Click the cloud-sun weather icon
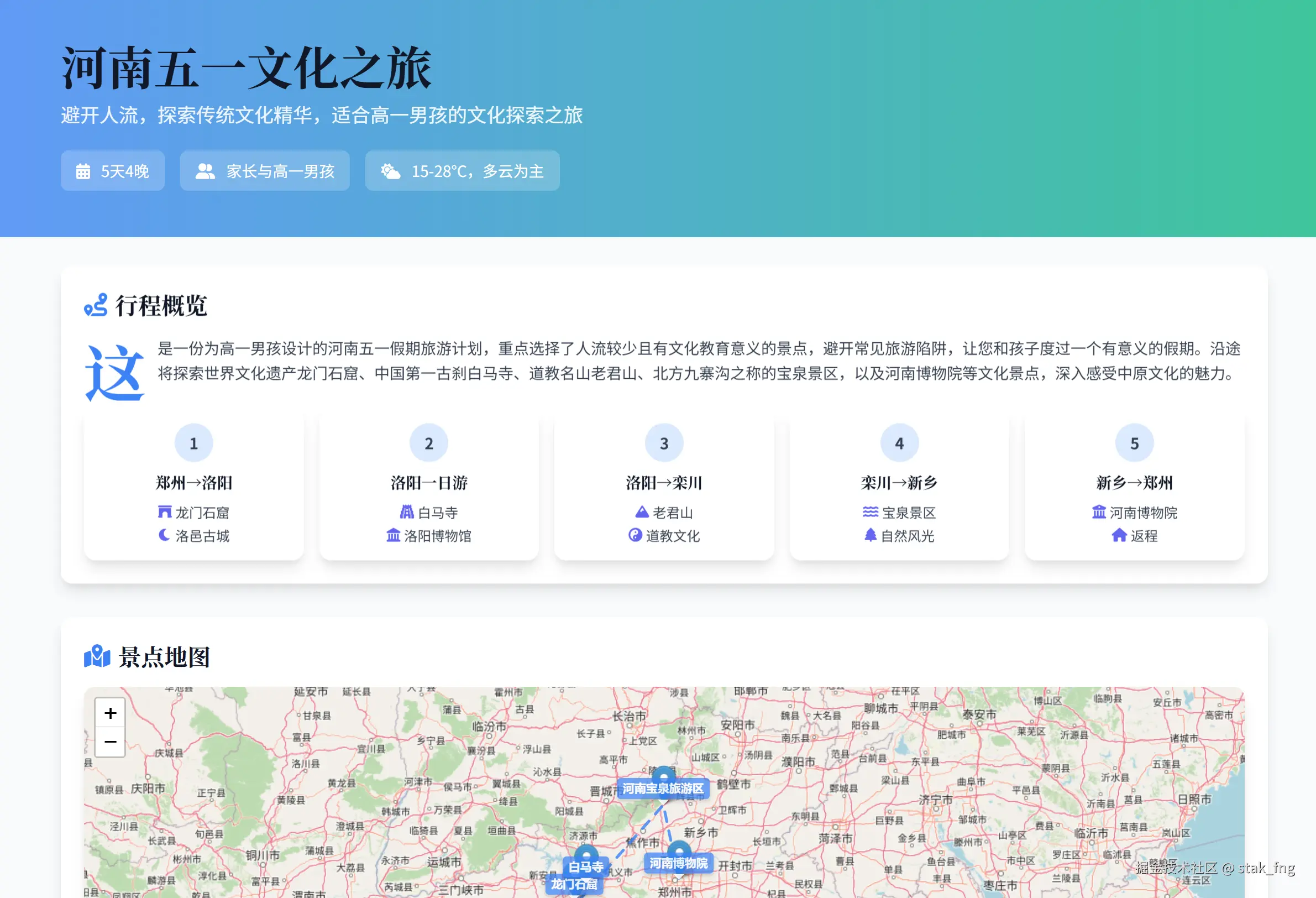The width and height of the screenshot is (1316, 898). [390, 171]
